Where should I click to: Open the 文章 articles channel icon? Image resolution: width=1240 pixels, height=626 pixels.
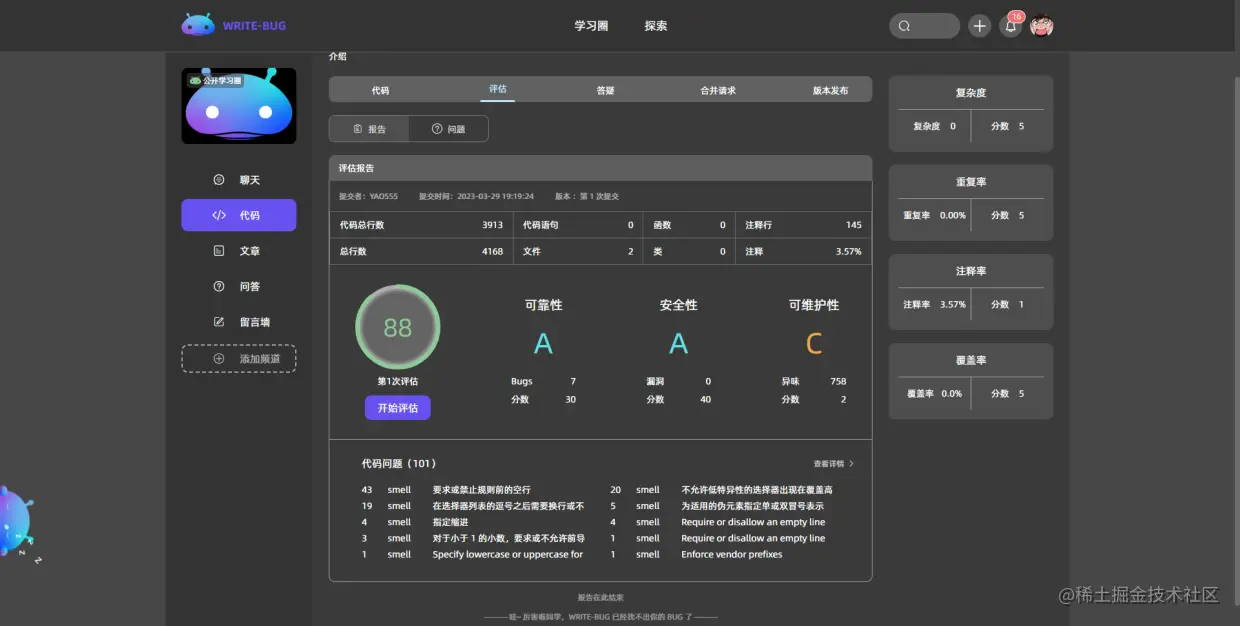[x=217, y=250]
